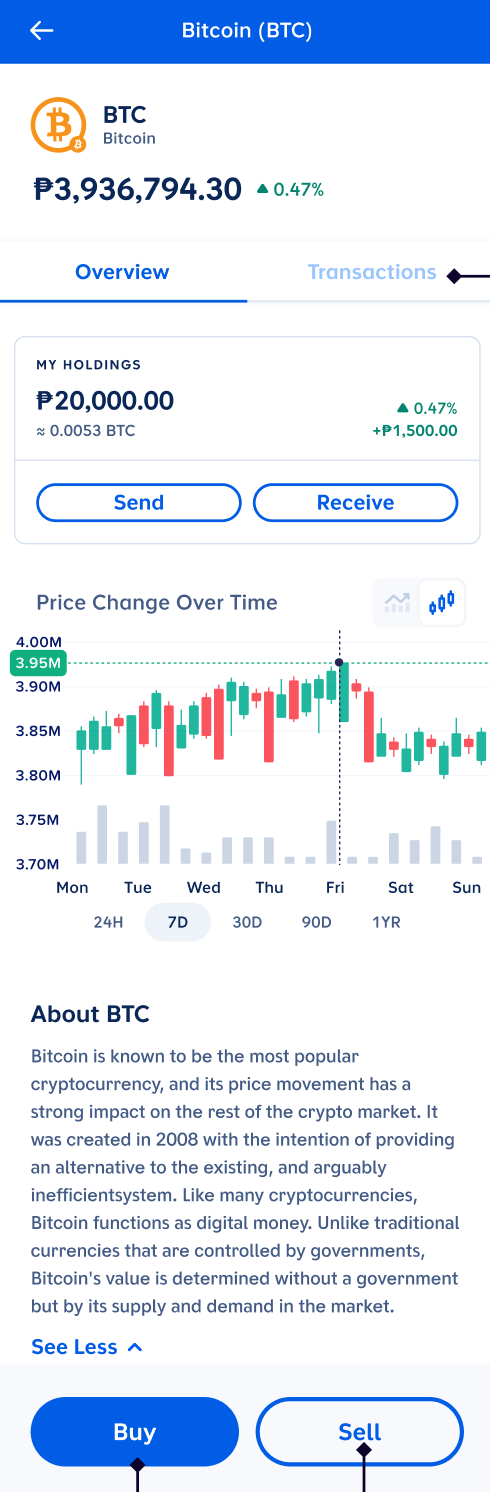
Task: Tap the Send button
Action: click(x=139, y=503)
